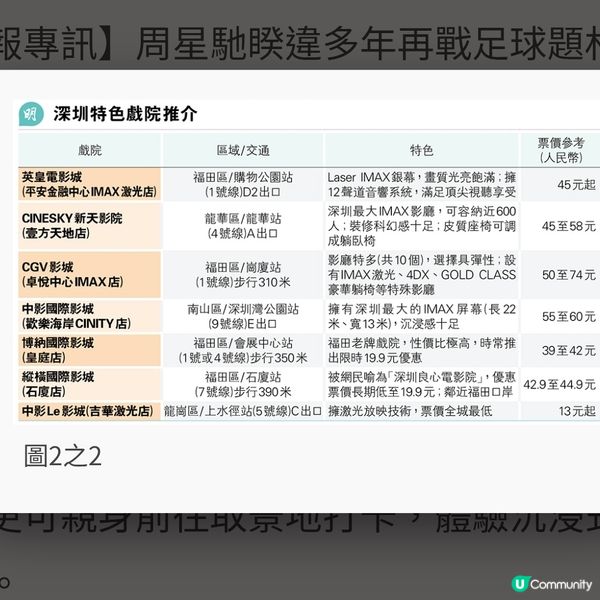Click the 福田區/崗廈站 location cell
Screen dimensions: 600x600
[x=243, y=274]
